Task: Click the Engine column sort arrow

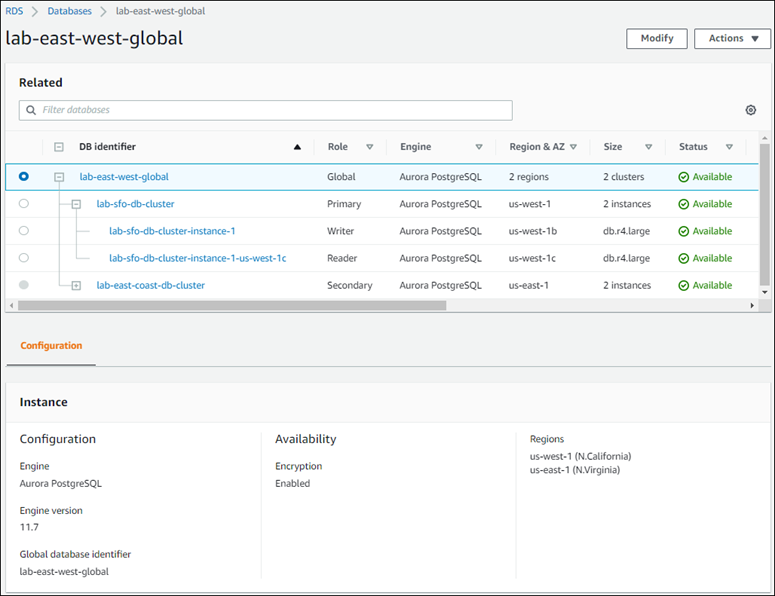Action: click(x=478, y=147)
